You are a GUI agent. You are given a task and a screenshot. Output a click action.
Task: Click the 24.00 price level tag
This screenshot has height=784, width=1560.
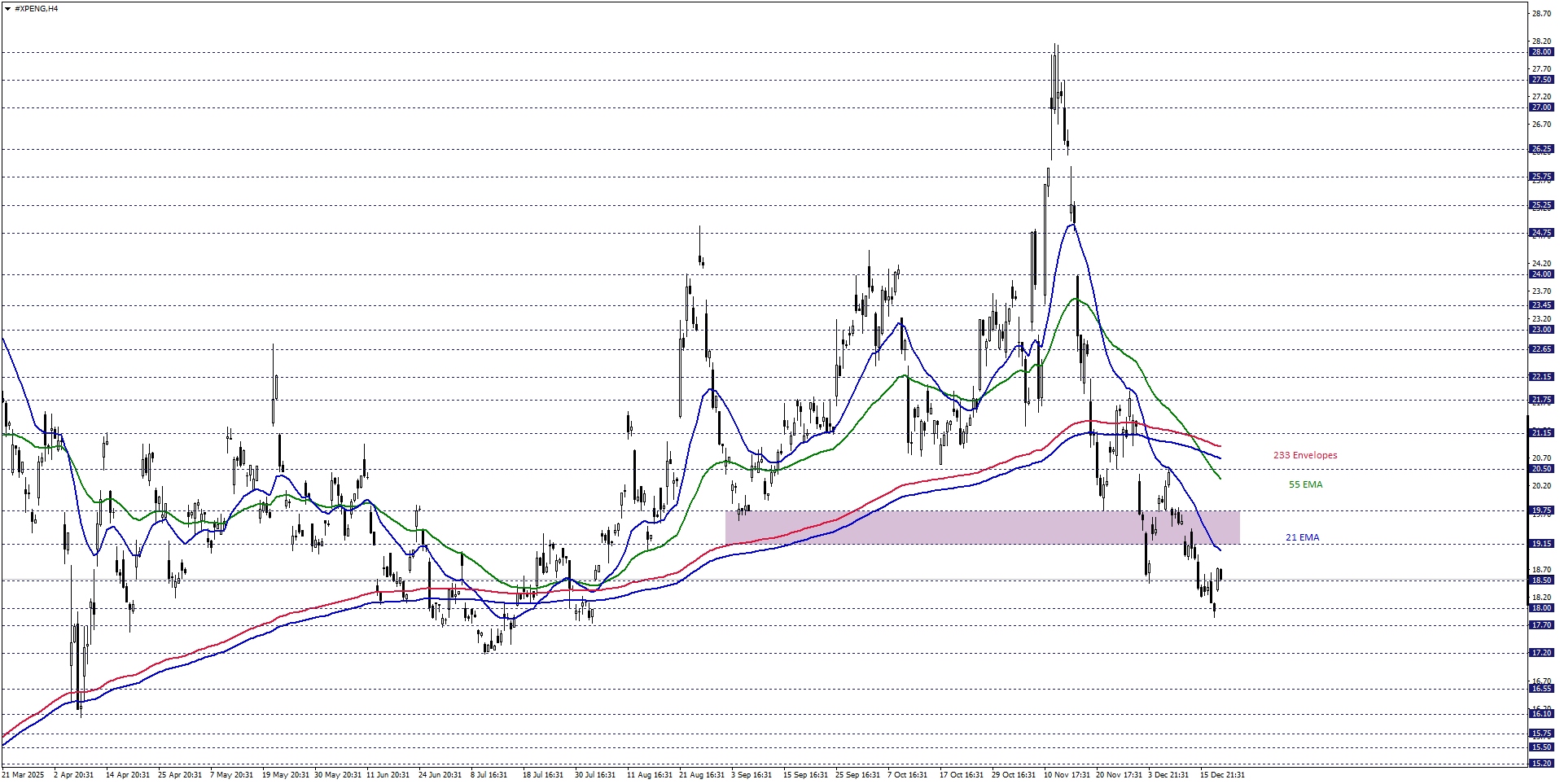[1540, 274]
